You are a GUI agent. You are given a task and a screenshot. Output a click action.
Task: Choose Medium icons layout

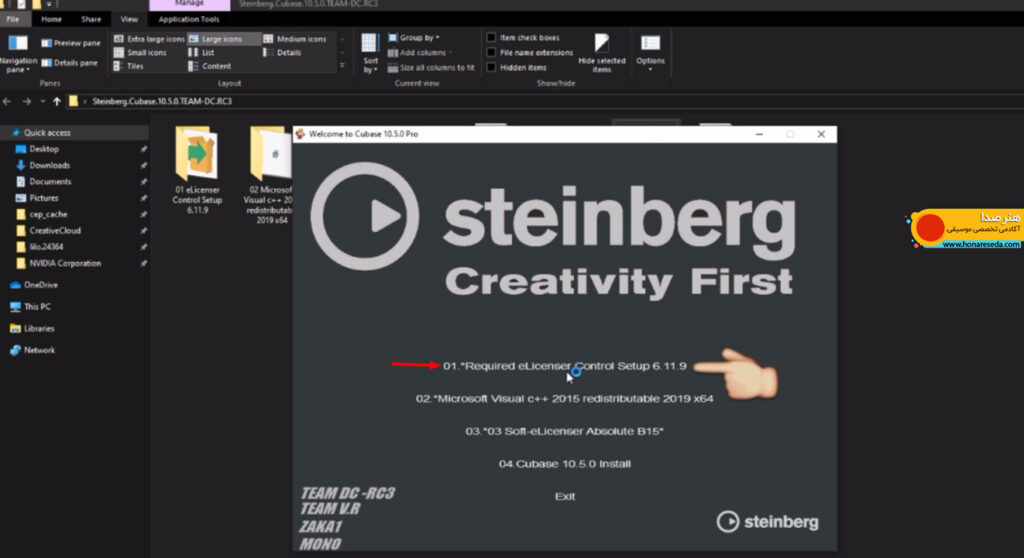pyautogui.click(x=295, y=39)
